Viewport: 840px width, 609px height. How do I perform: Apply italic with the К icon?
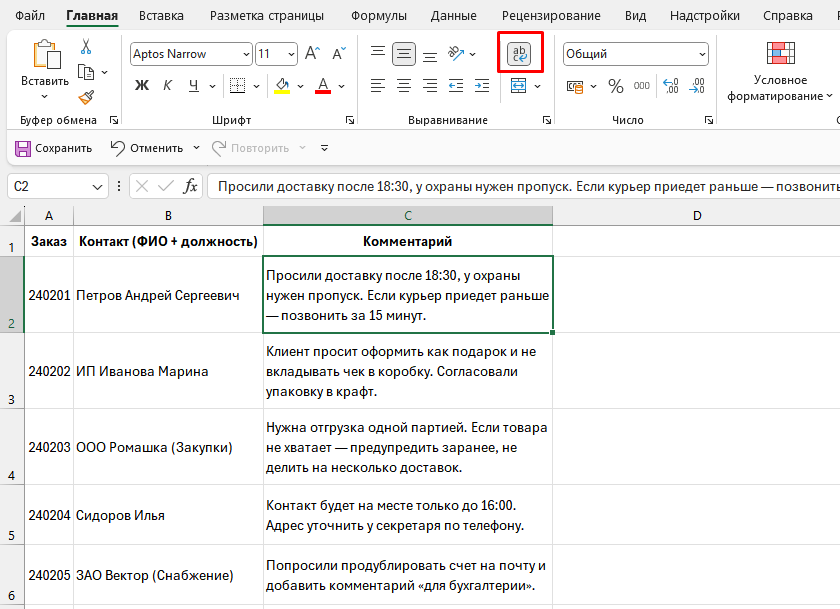169,83
